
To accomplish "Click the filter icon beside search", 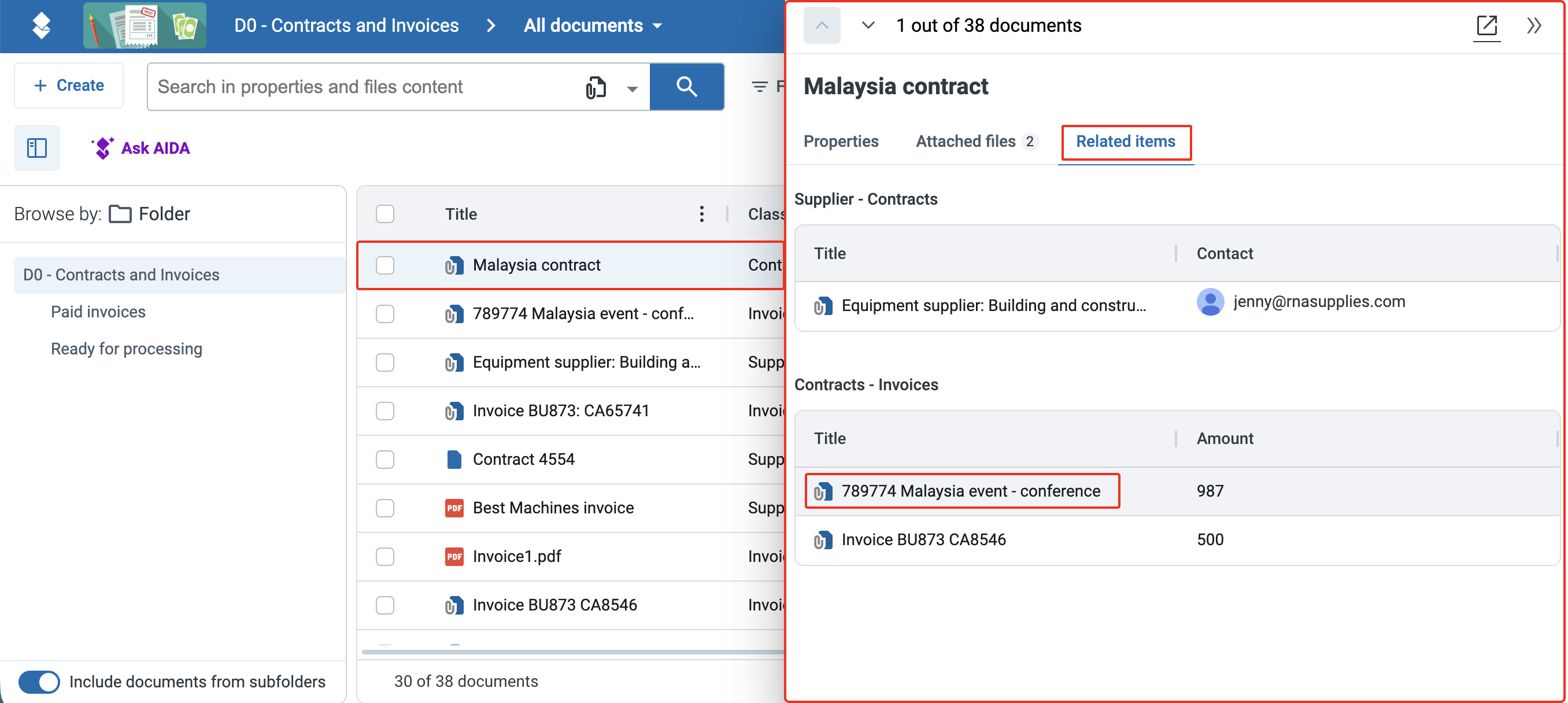I will [759, 87].
